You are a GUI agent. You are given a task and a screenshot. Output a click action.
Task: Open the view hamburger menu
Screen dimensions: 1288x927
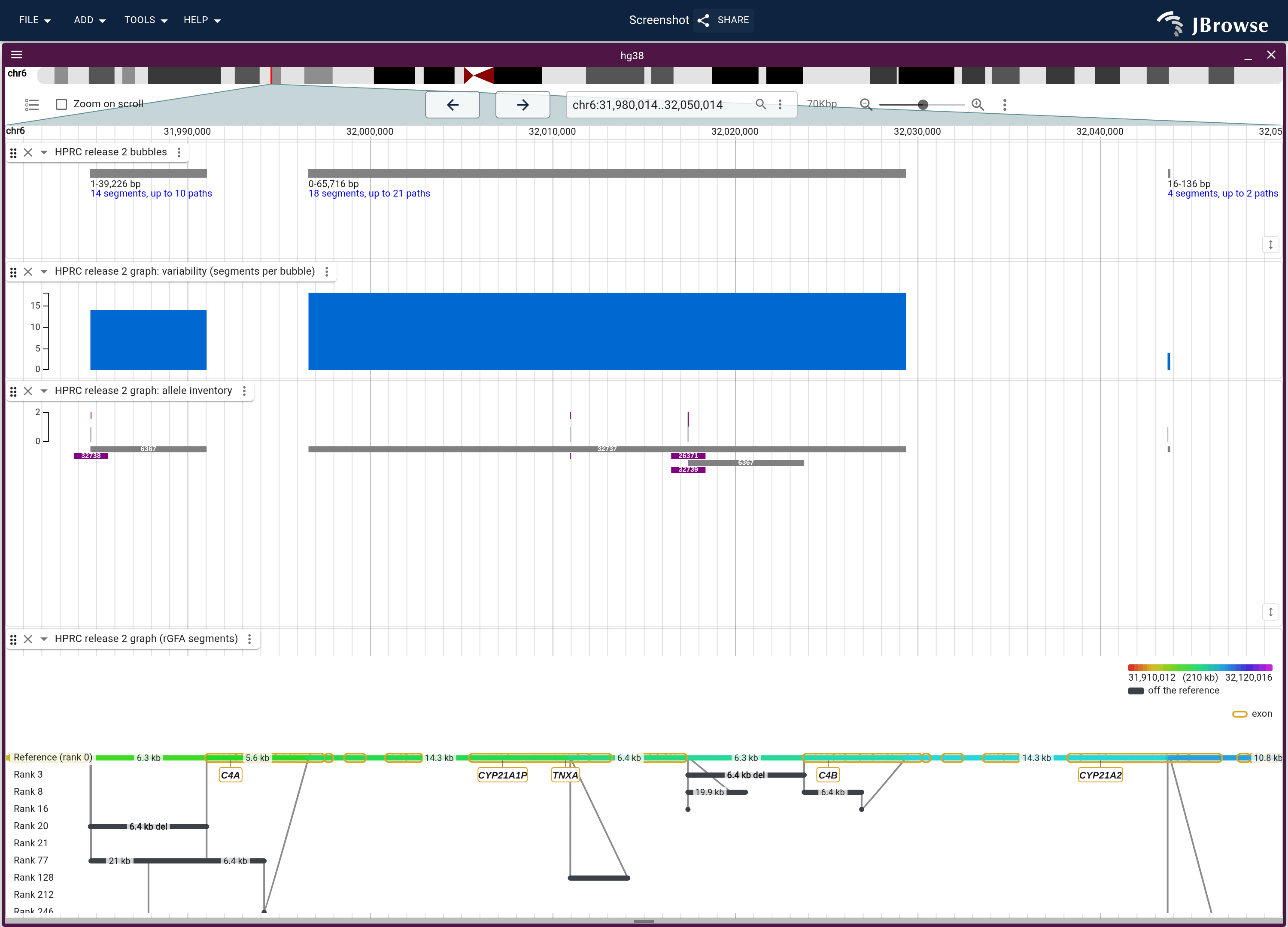point(16,55)
